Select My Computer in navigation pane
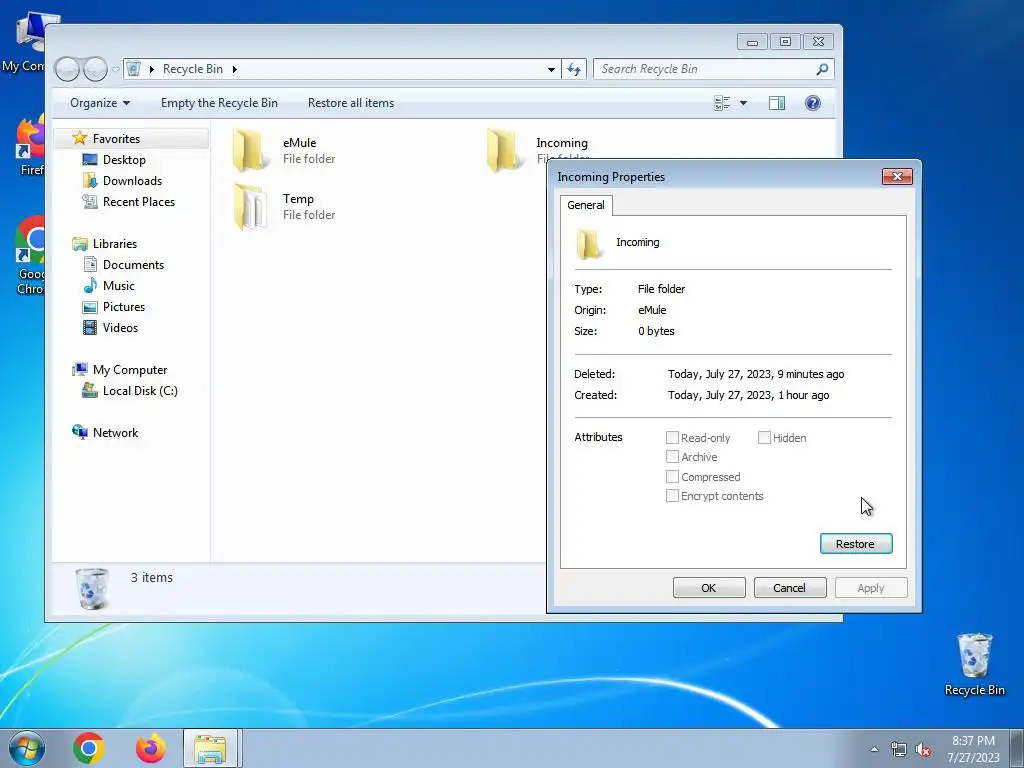 tap(120, 370)
